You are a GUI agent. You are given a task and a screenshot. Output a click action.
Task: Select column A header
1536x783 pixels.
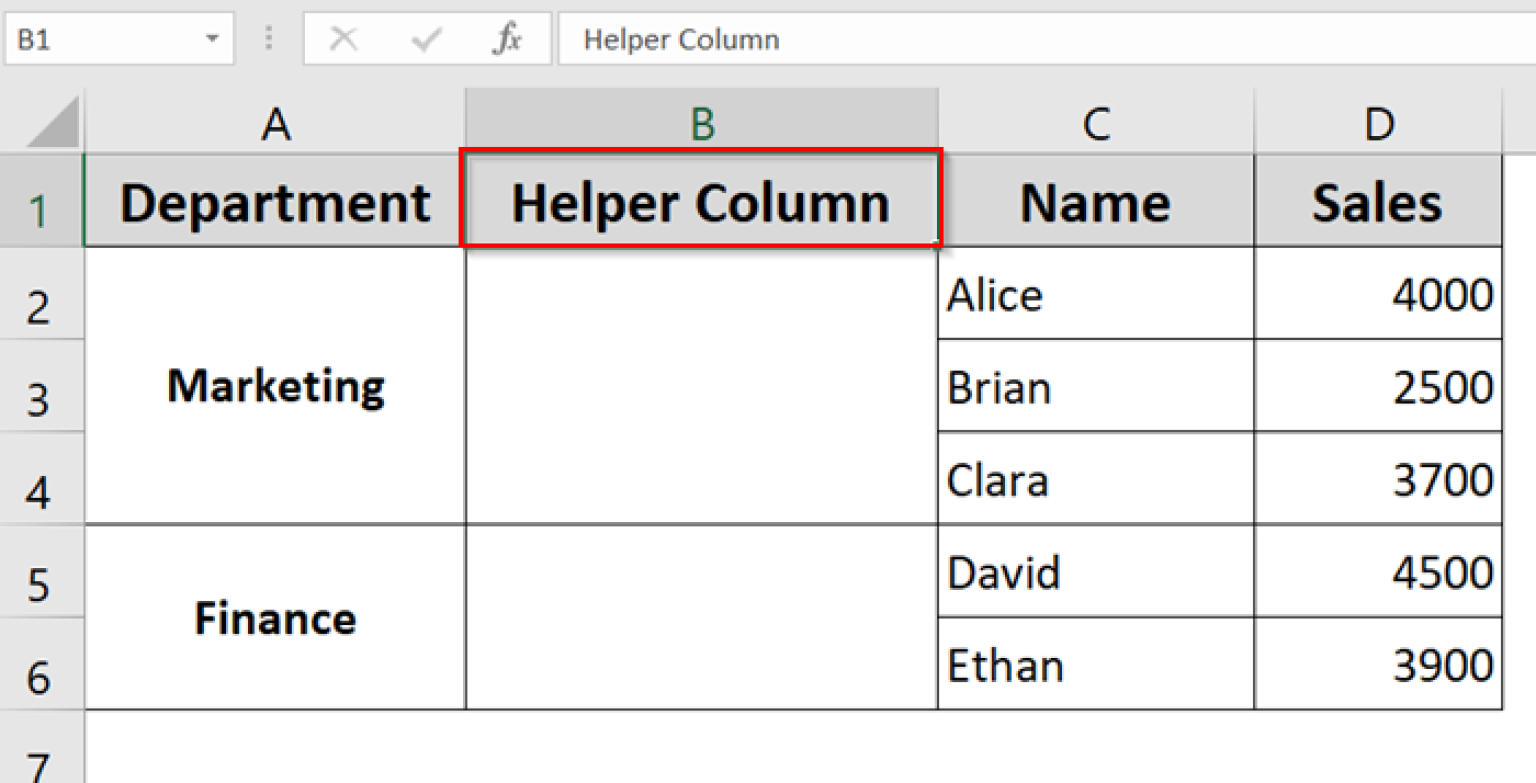pos(275,124)
